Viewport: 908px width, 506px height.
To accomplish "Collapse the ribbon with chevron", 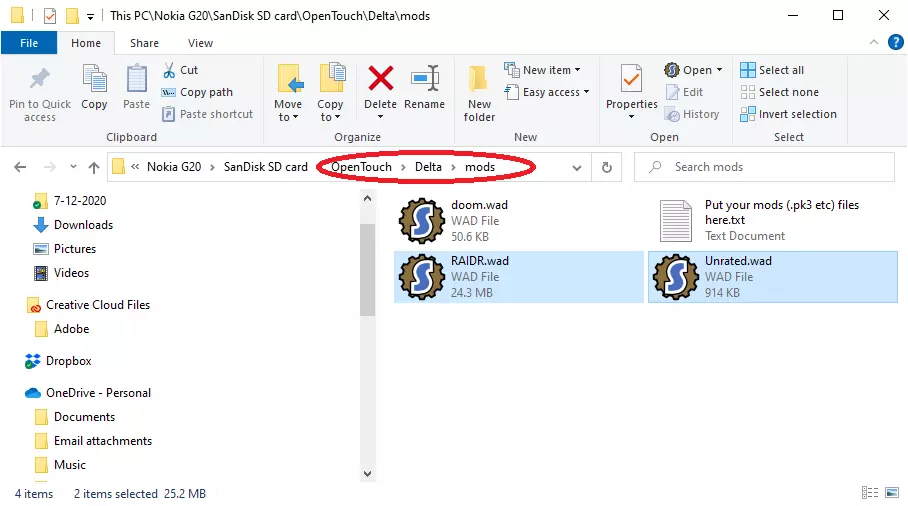I will pyautogui.click(x=874, y=42).
